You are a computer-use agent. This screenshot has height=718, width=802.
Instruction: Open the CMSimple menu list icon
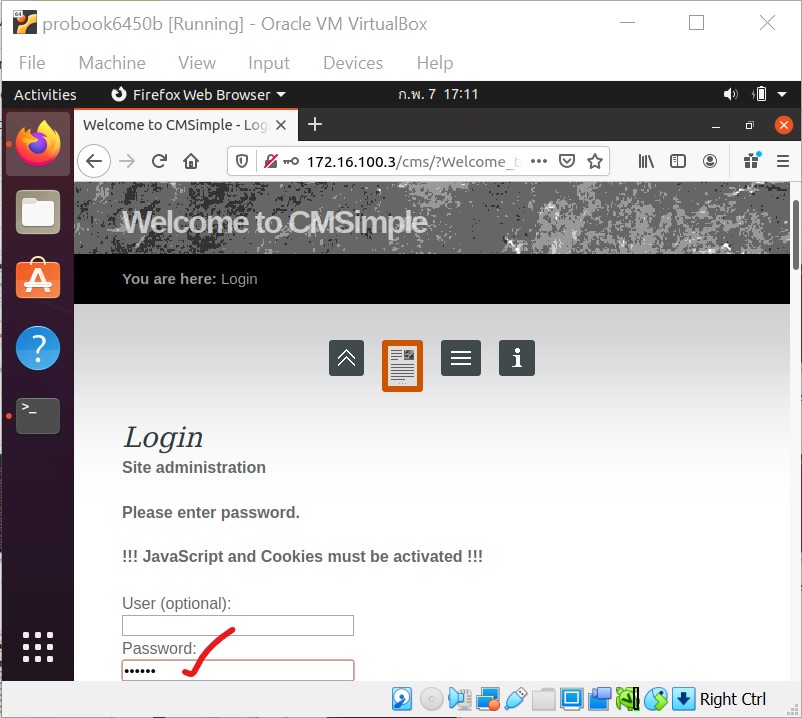[x=461, y=358]
